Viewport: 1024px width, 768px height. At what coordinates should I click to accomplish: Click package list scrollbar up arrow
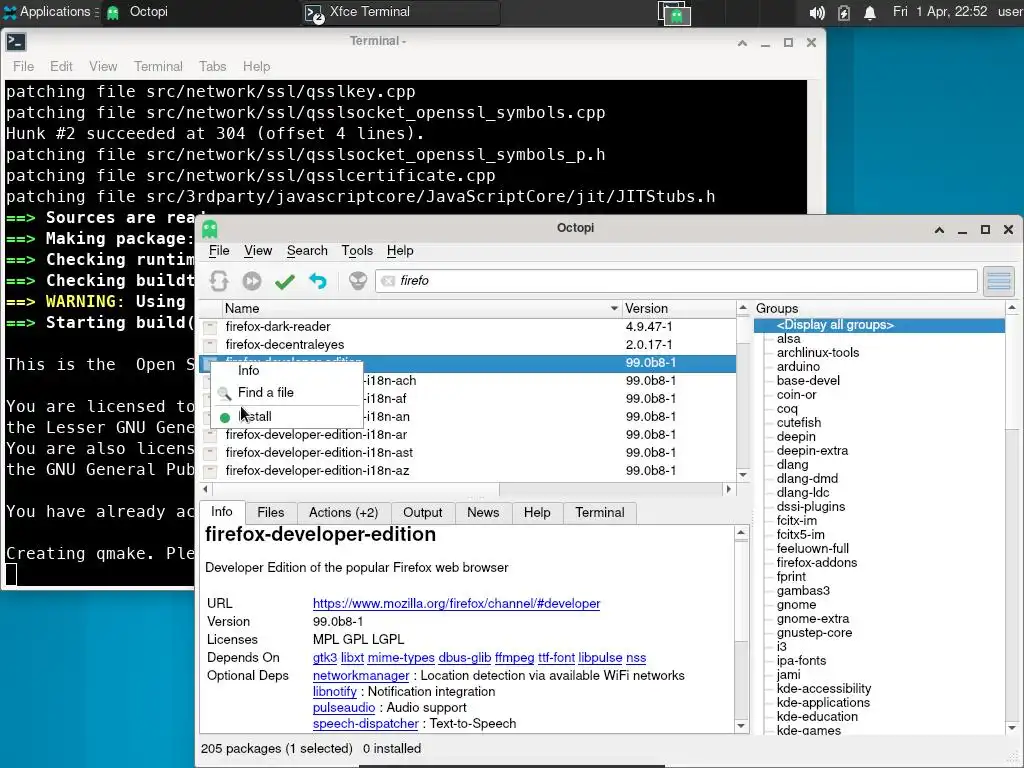743,307
